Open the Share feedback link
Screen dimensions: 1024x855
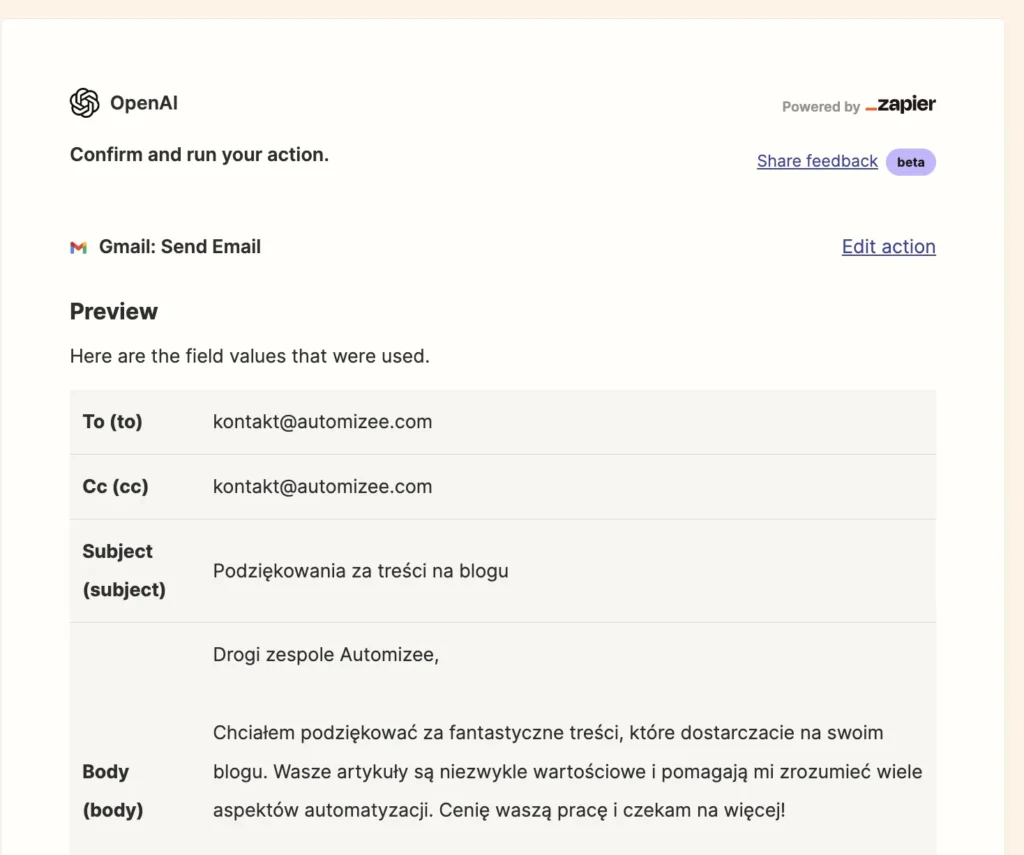pyautogui.click(x=817, y=161)
